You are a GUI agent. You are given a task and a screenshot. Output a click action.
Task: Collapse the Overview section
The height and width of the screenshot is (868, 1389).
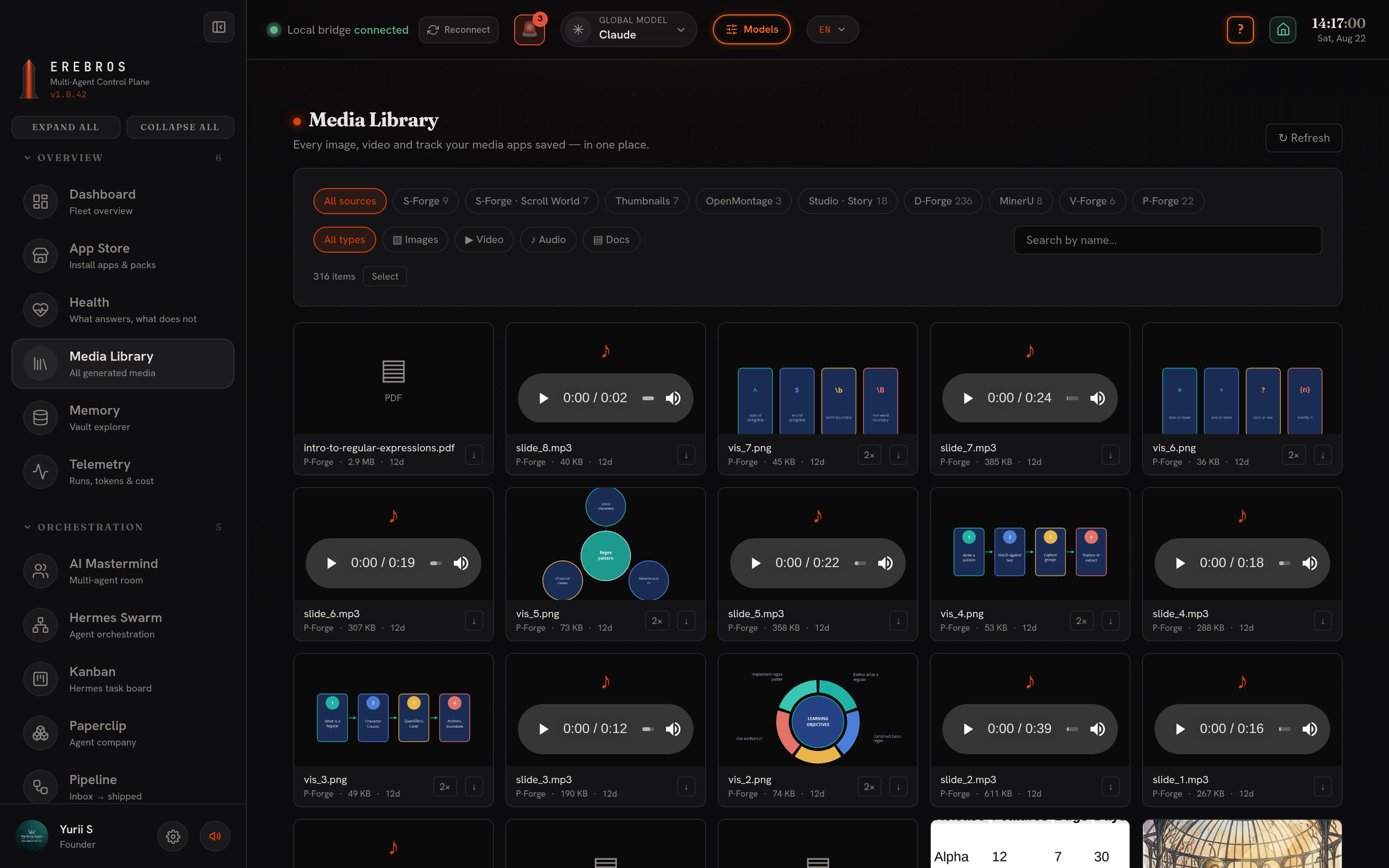coord(123,158)
